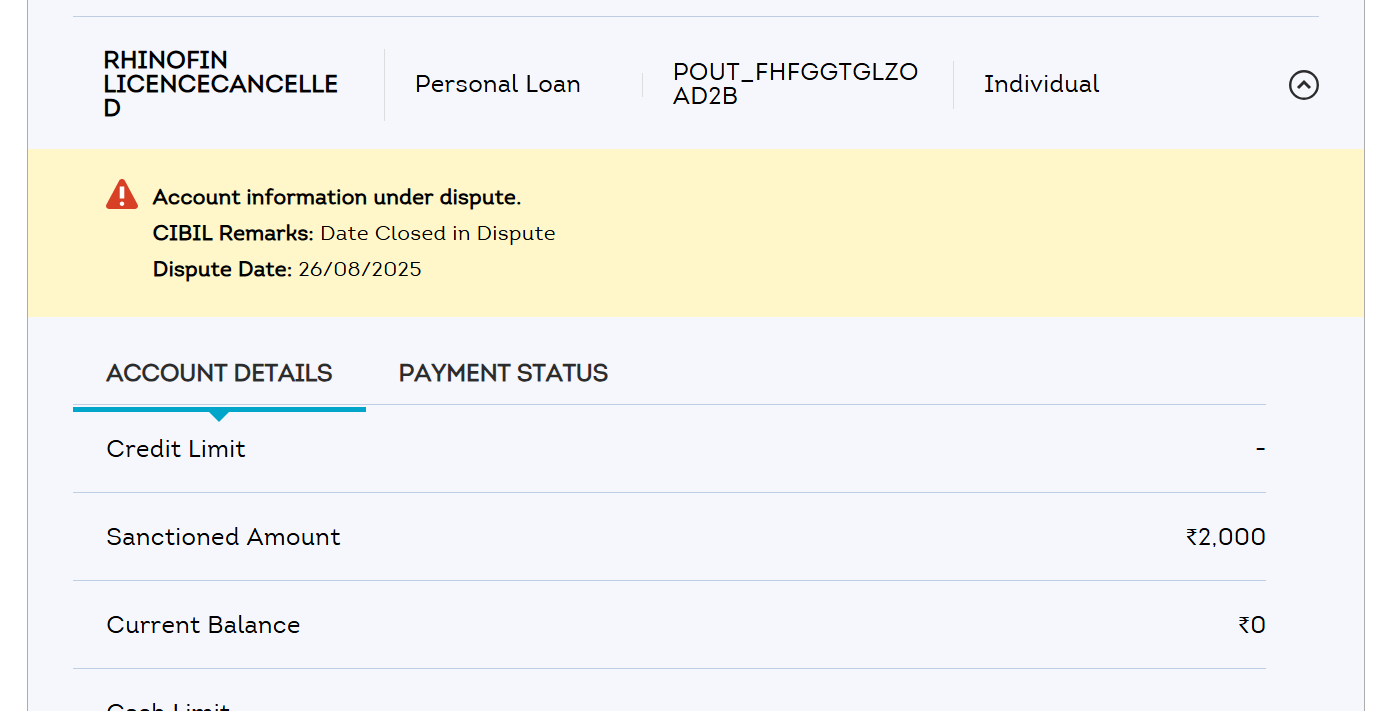
Task: Switch to the Payment Status tab
Action: (x=503, y=373)
